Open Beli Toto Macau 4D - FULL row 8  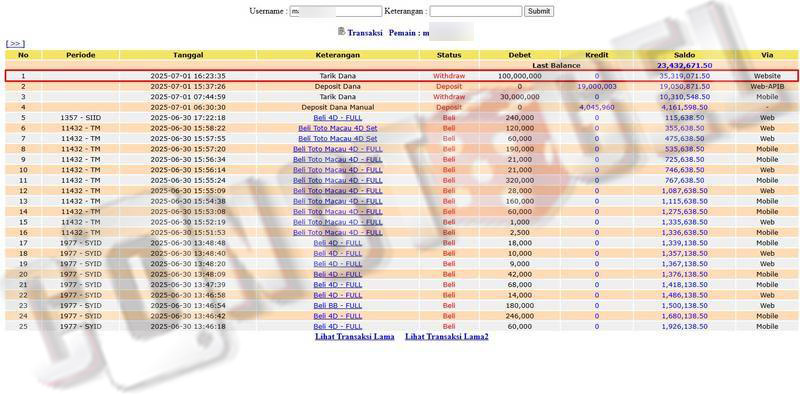(x=338, y=149)
